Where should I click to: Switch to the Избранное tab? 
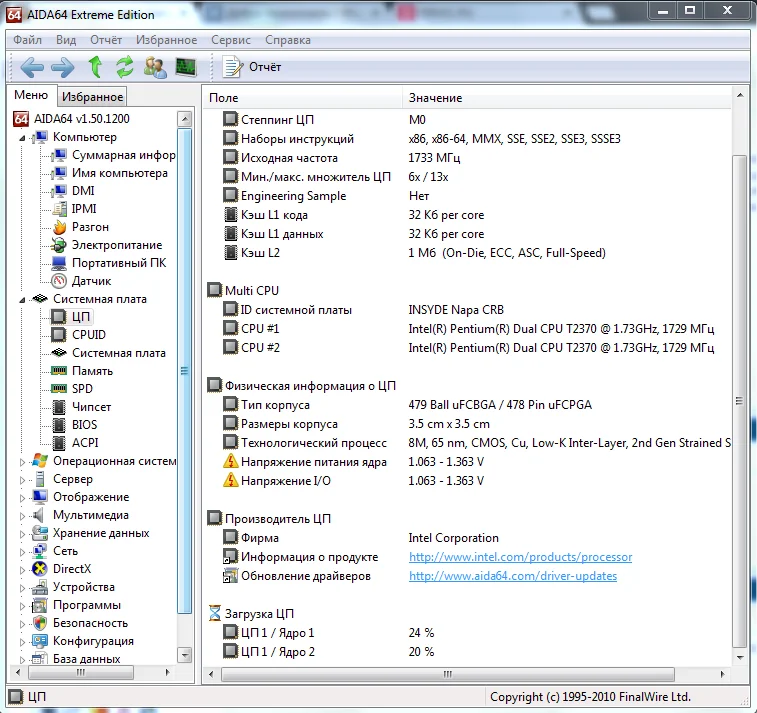click(x=92, y=97)
